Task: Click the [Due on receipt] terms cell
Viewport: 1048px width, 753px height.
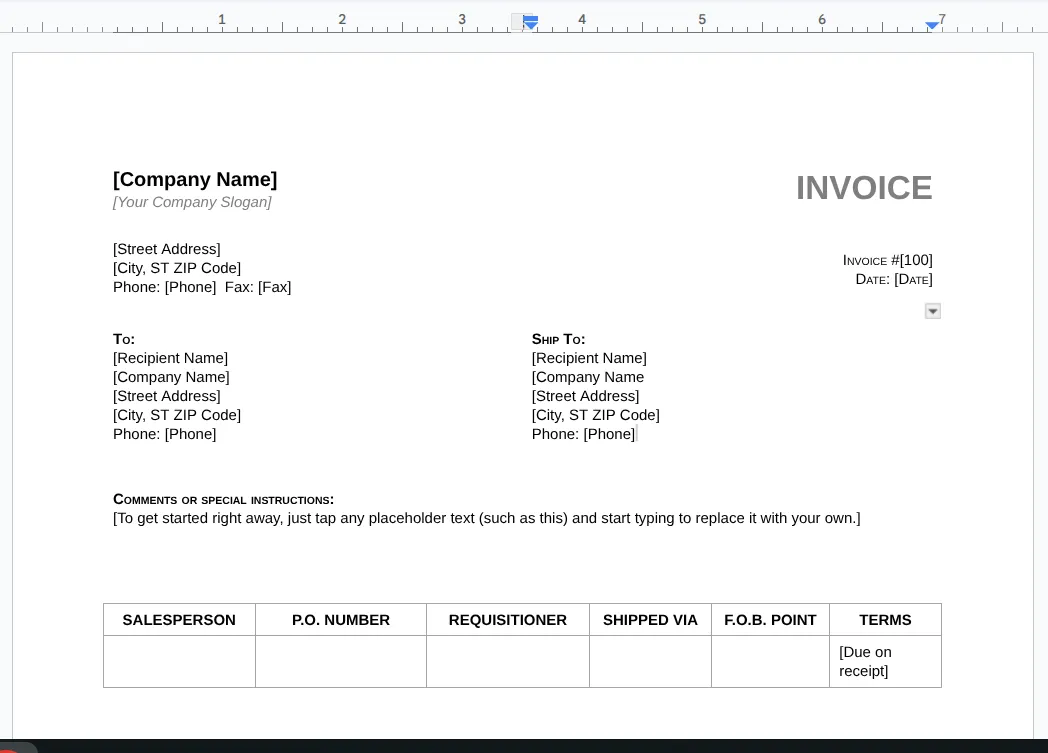Action: coord(865,661)
